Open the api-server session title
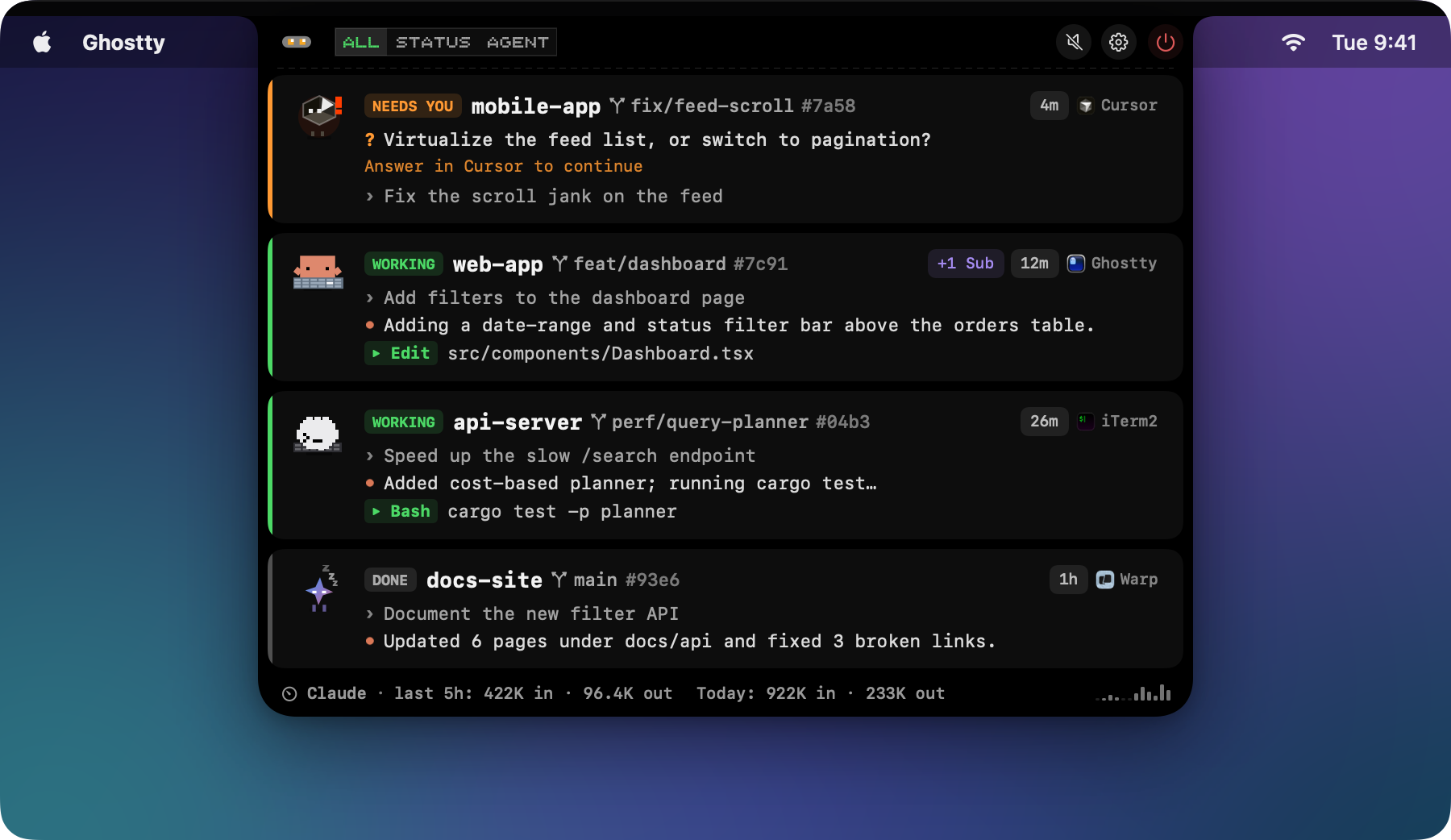This screenshot has height=840, width=1451. tap(517, 422)
